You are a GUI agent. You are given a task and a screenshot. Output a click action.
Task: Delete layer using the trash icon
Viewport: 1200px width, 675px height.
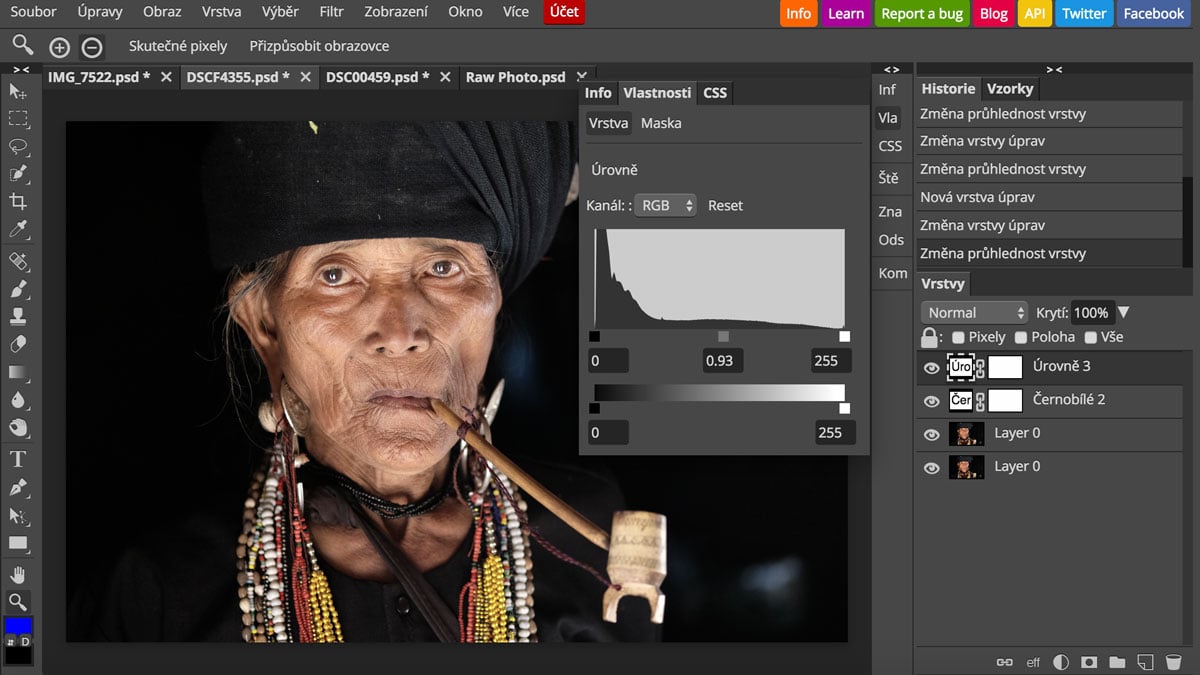pos(1174,662)
